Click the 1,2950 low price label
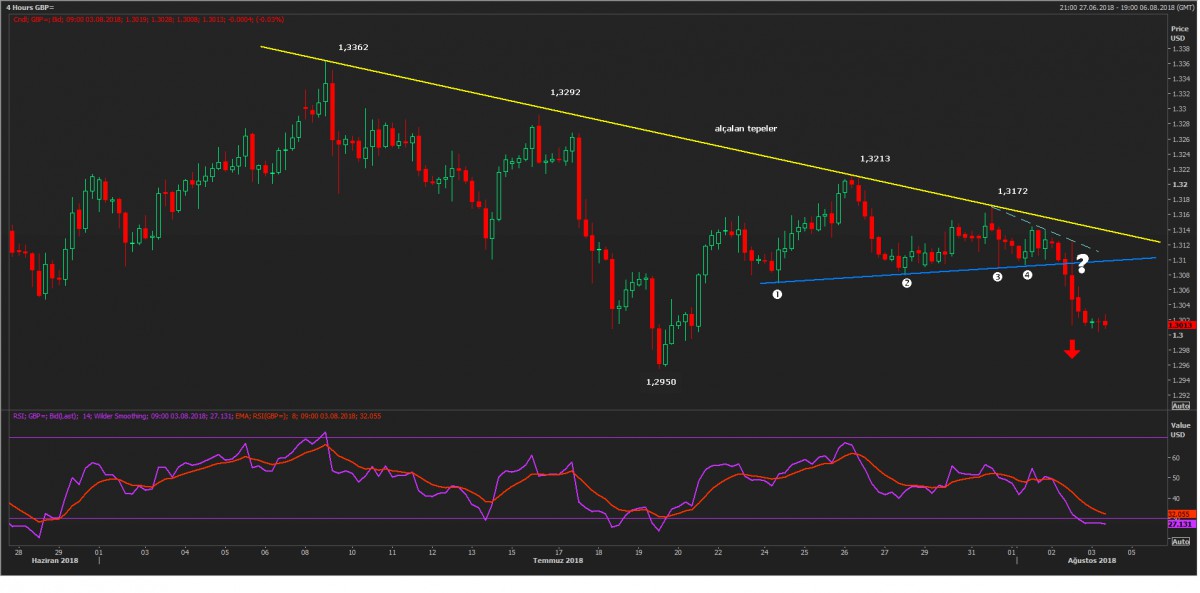The height and width of the screenshot is (593, 1200). [660, 382]
